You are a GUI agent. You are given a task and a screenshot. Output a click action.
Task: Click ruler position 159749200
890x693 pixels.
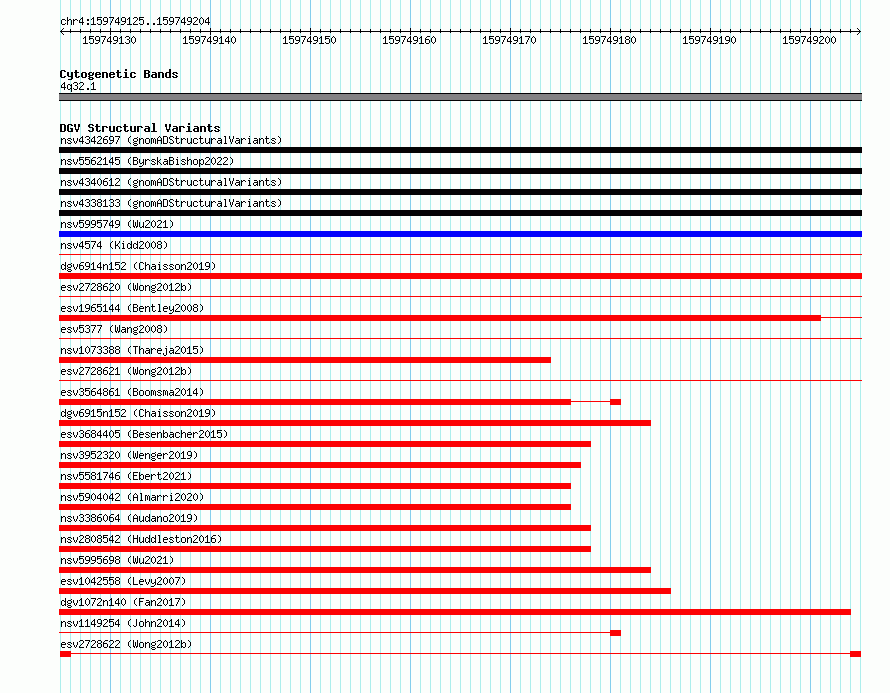809,40
